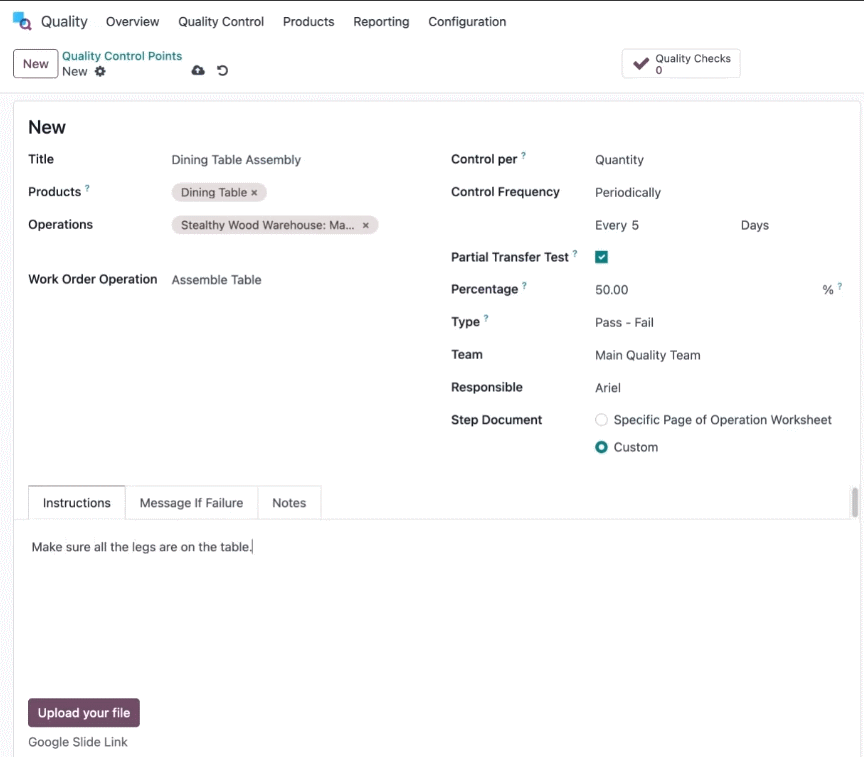864x757 pixels.
Task: Click the Upload your file button
Action: point(84,713)
